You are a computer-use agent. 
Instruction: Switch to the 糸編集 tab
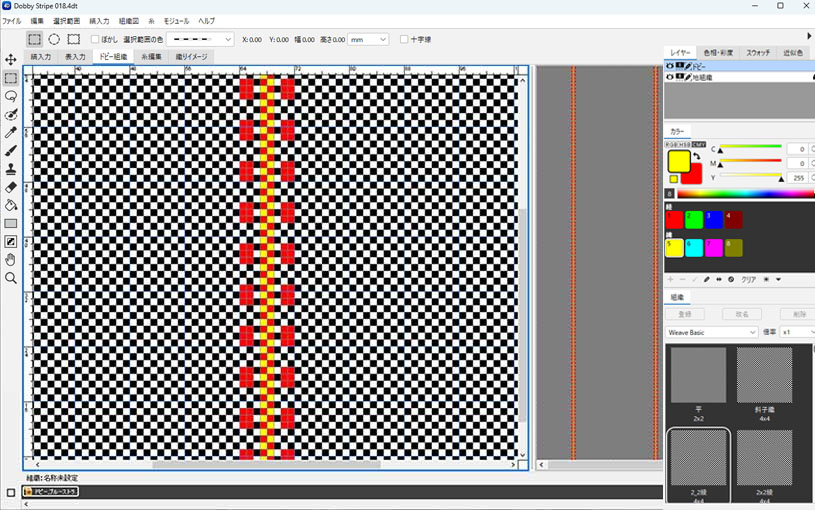(152, 57)
